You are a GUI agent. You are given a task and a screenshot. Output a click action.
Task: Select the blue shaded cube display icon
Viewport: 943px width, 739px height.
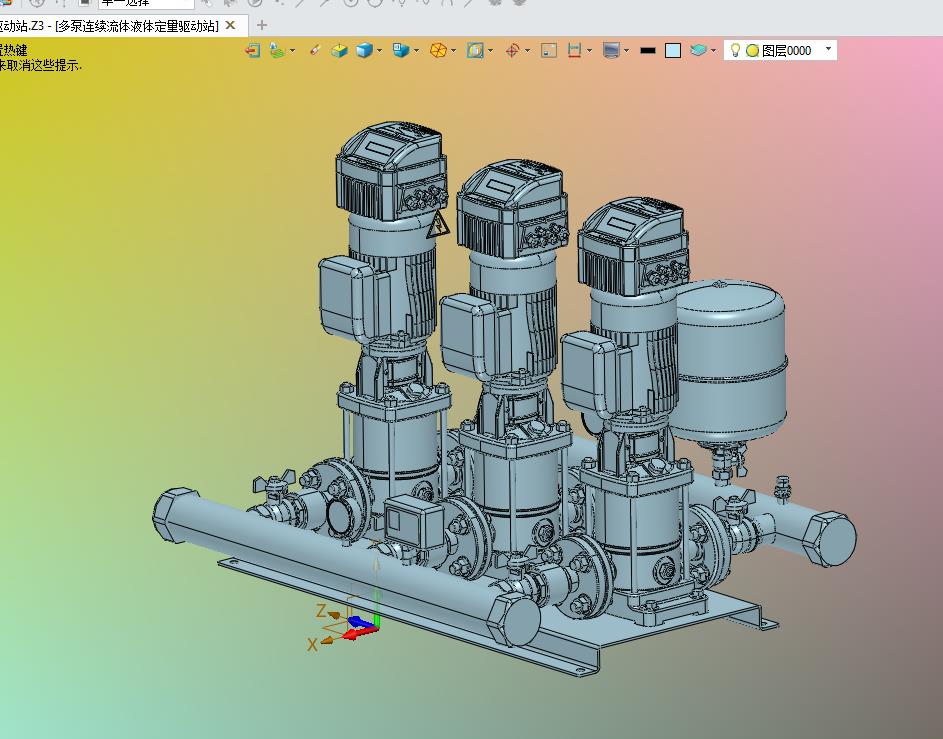[364, 51]
